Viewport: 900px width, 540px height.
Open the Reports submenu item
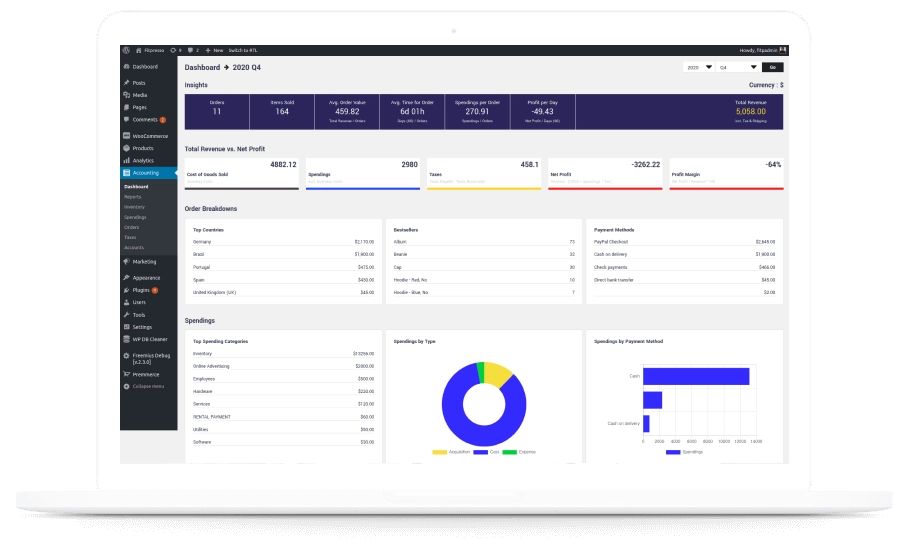(x=133, y=197)
